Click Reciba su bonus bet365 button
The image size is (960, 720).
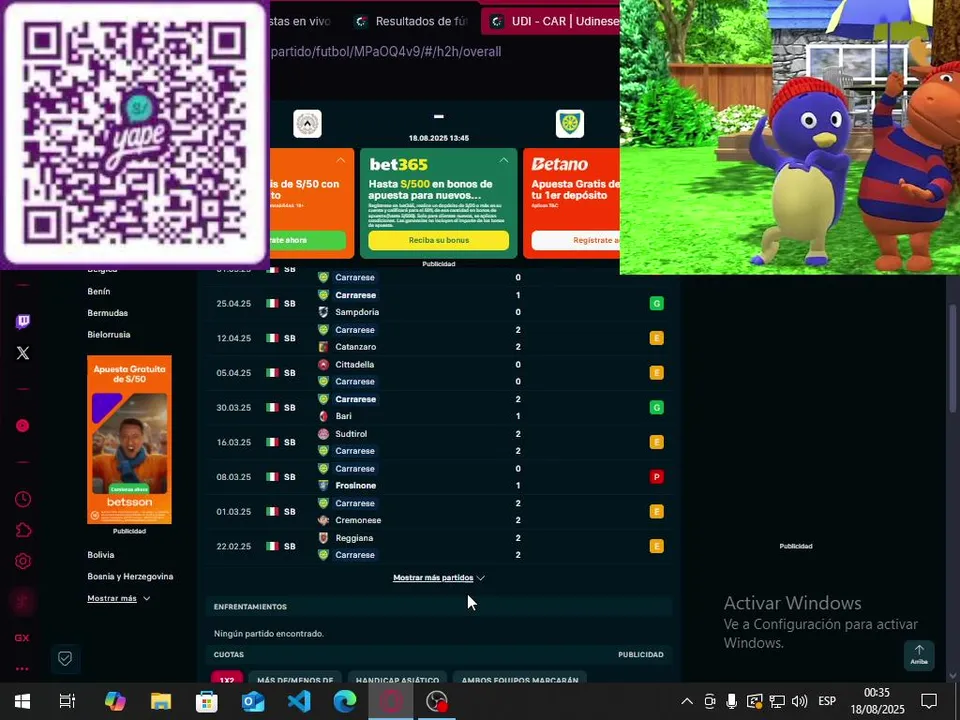coord(438,240)
